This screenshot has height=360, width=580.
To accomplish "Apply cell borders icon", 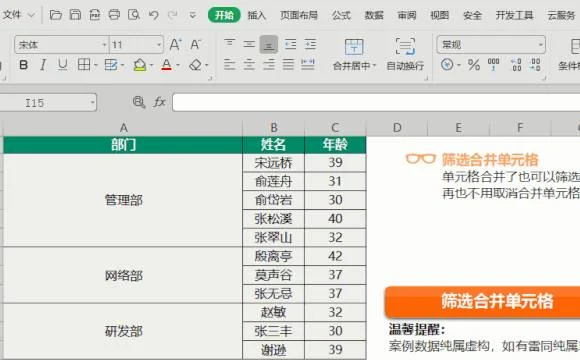I will (84, 65).
